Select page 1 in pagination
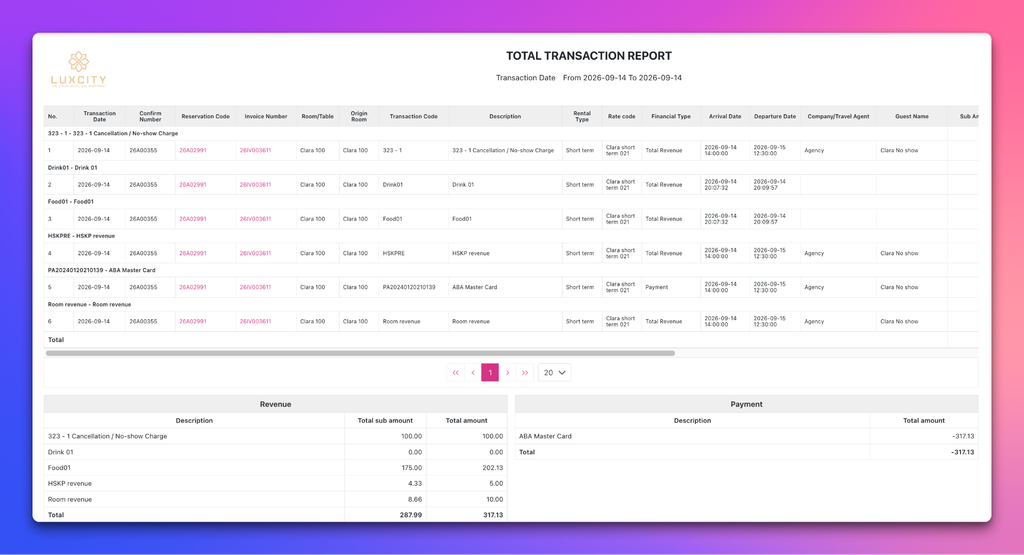 tap(490, 373)
